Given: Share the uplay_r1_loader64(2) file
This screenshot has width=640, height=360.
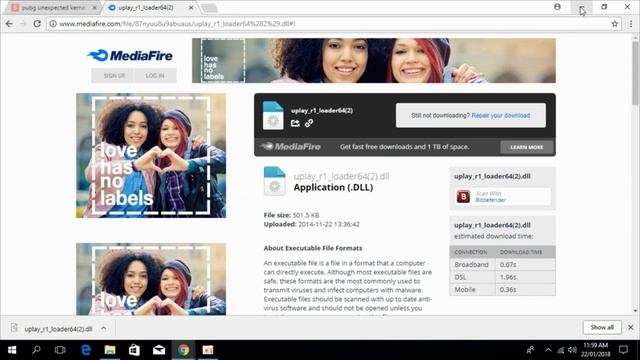Looking at the screenshot, I should (x=295, y=123).
